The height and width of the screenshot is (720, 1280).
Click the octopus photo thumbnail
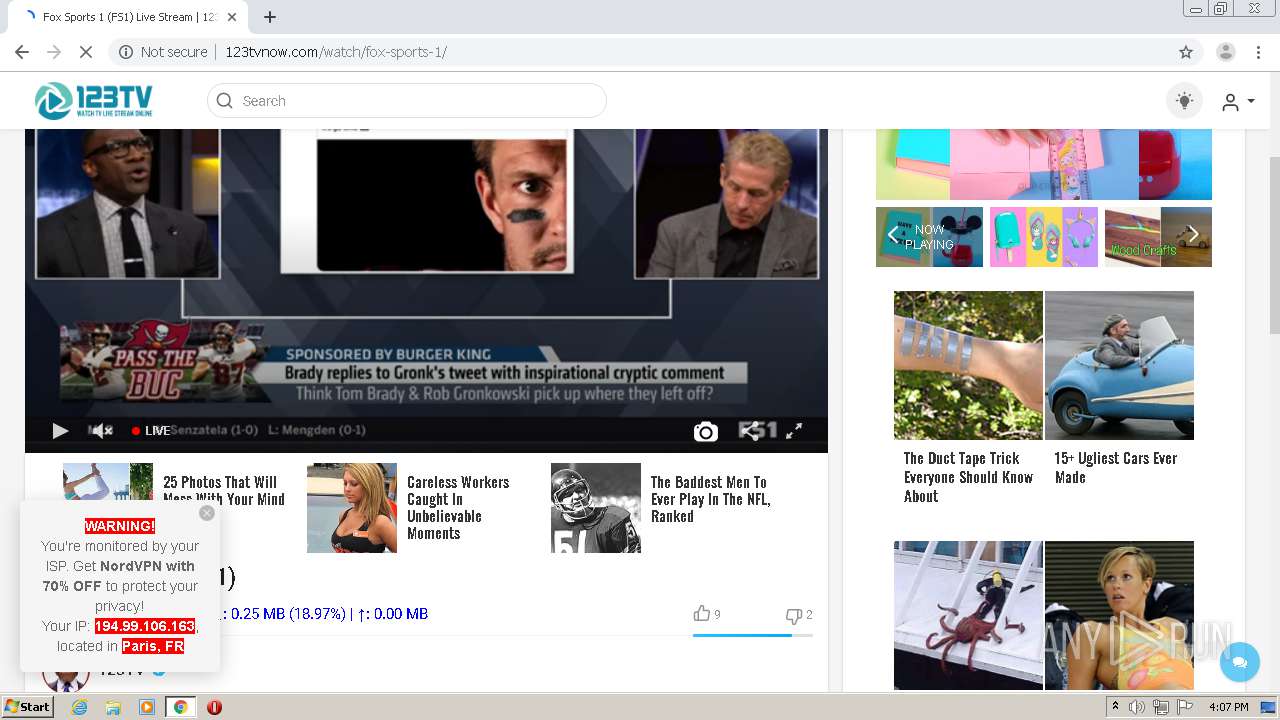tap(968, 615)
